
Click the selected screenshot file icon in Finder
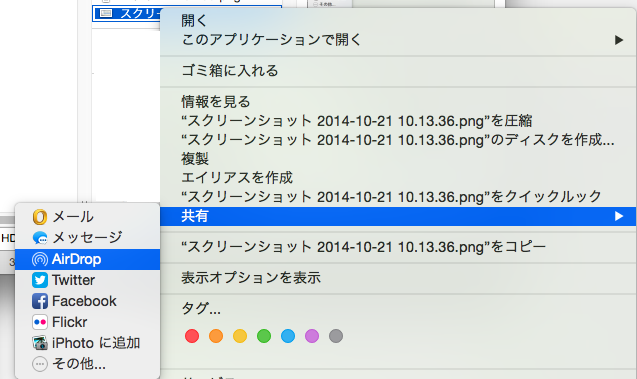(x=106, y=13)
